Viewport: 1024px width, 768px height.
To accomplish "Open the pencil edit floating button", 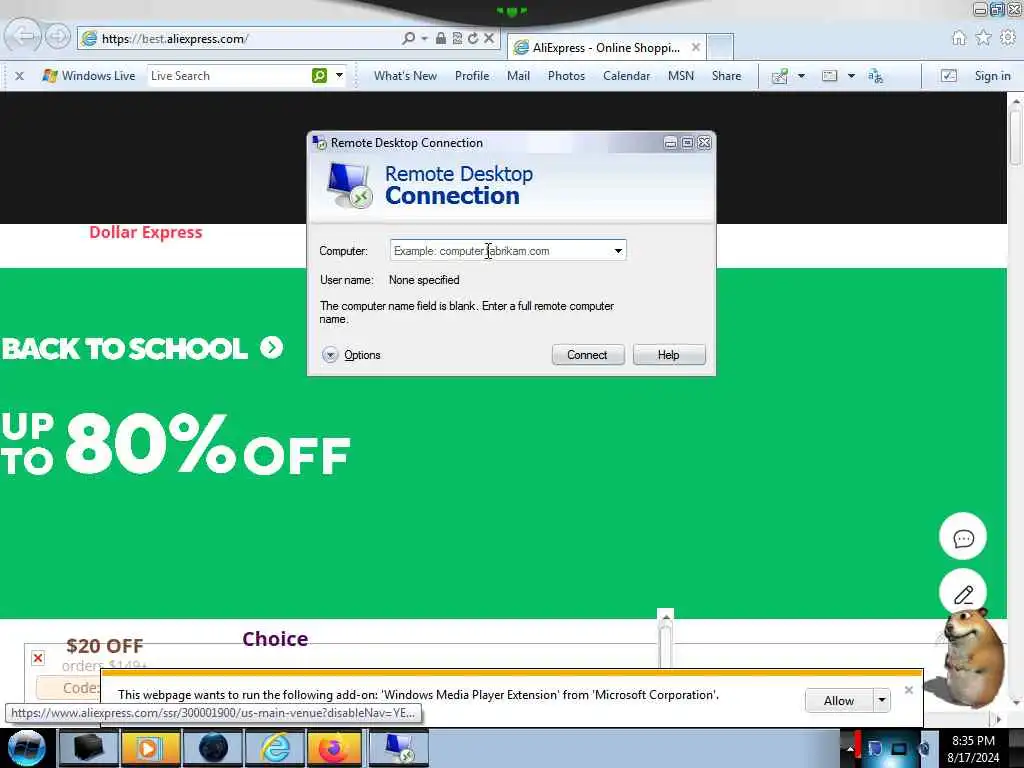I will [963, 593].
